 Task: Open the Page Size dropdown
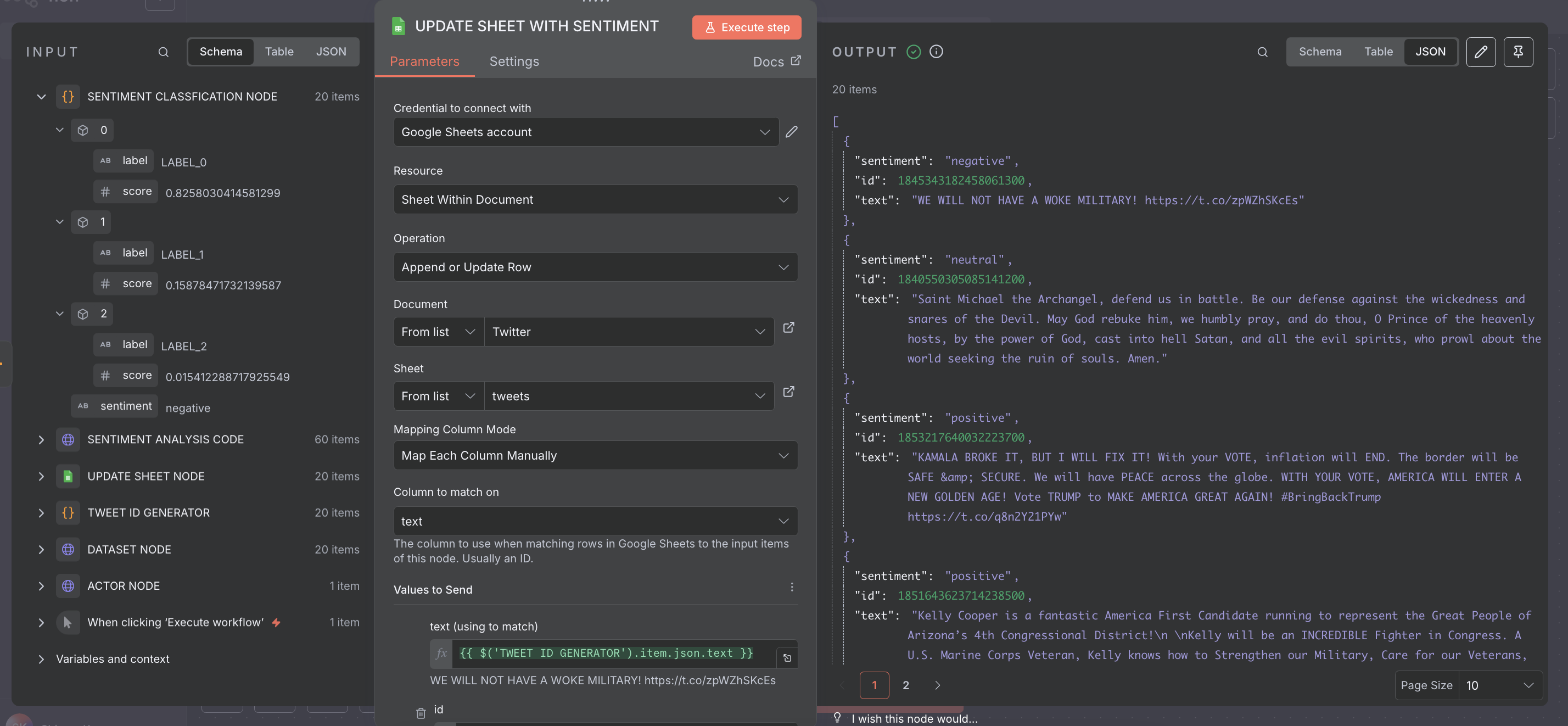click(x=1500, y=685)
